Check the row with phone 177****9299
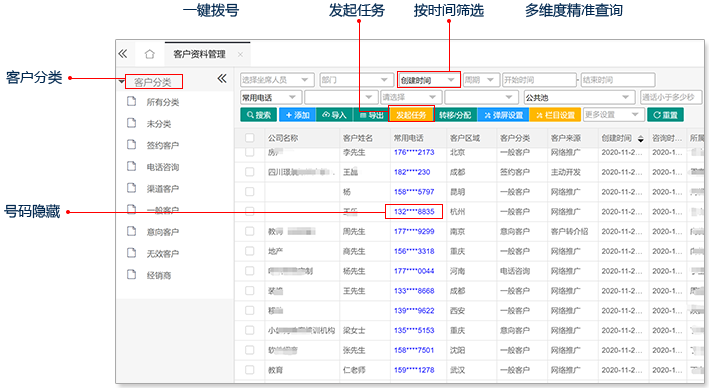This screenshot has width=709, height=388. point(250,231)
